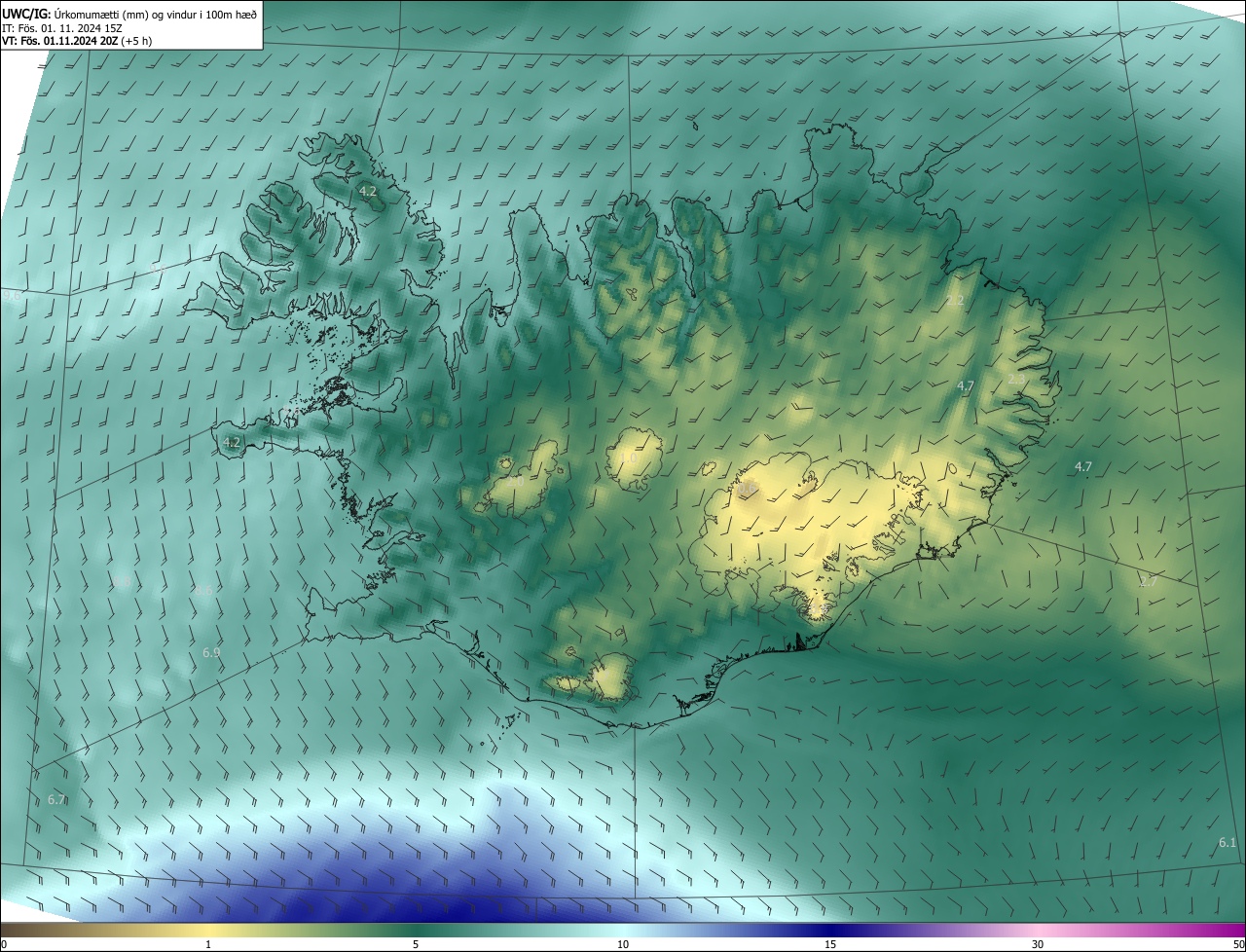Click the 4.7 value over the eastern sea
This screenshot has width=1246, height=952.
point(1082,467)
